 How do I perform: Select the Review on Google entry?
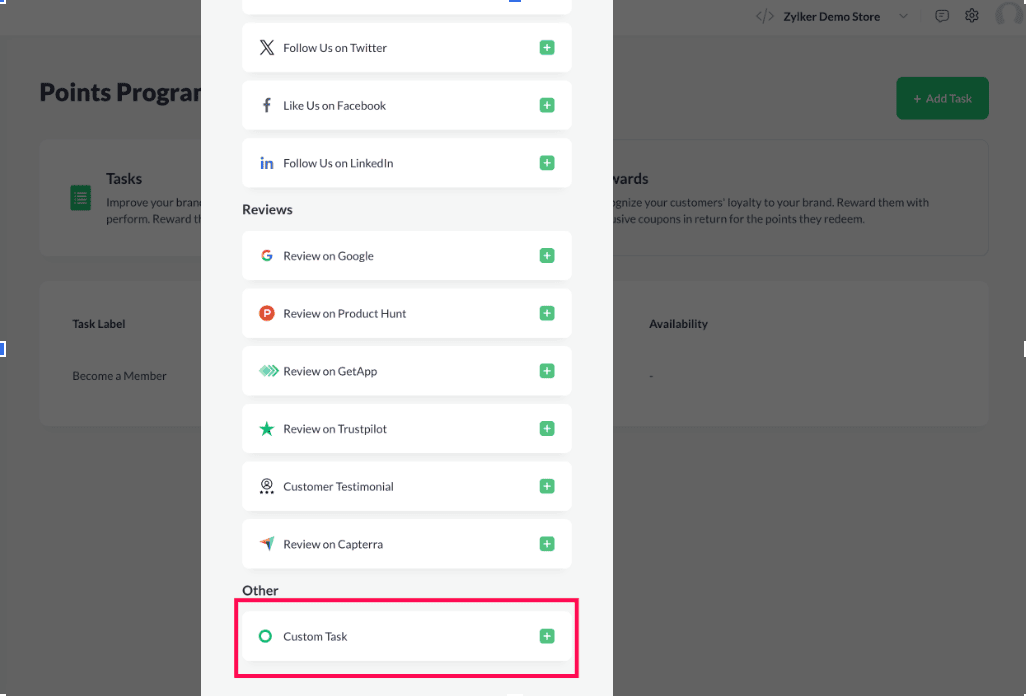pyautogui.click(x=328, y=256)
